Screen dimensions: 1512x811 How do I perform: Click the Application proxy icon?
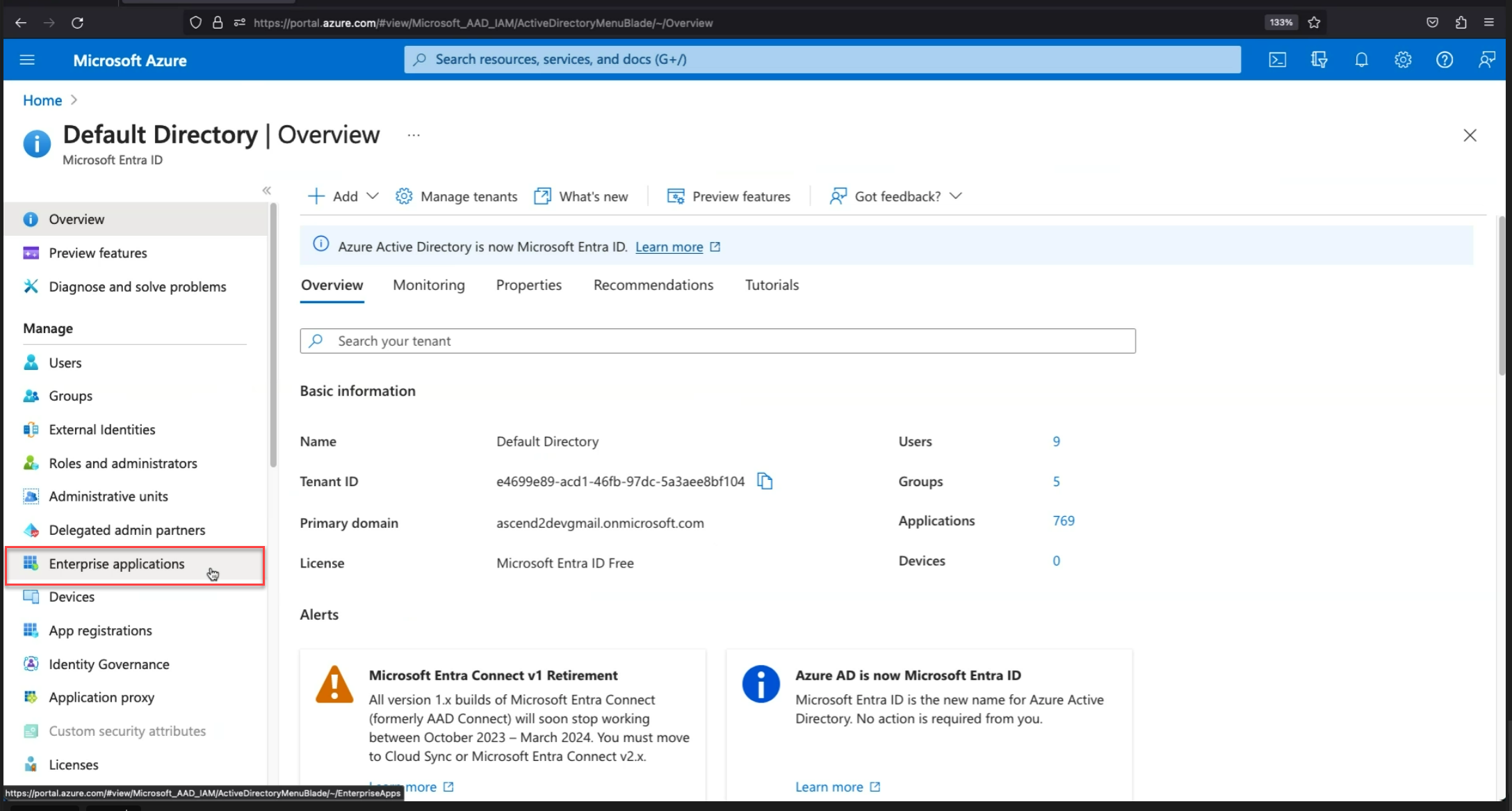[31, 697]
